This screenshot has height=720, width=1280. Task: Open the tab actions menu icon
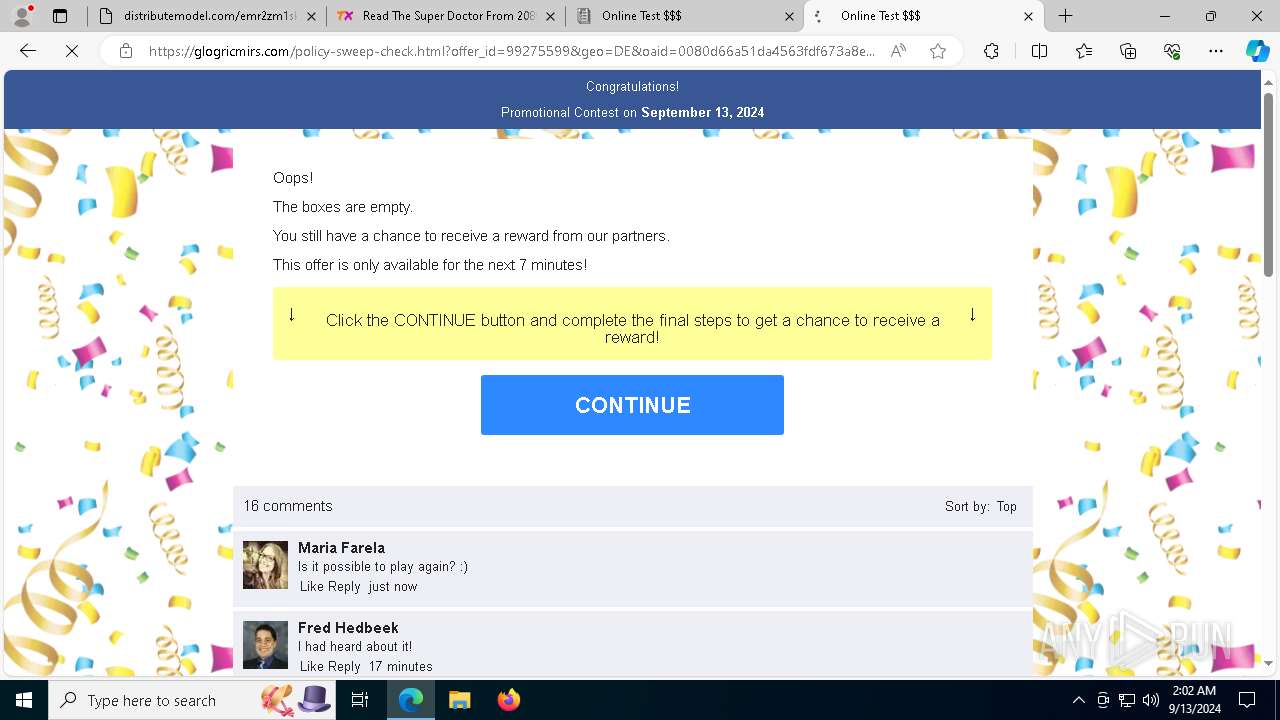tap(60, 16)
